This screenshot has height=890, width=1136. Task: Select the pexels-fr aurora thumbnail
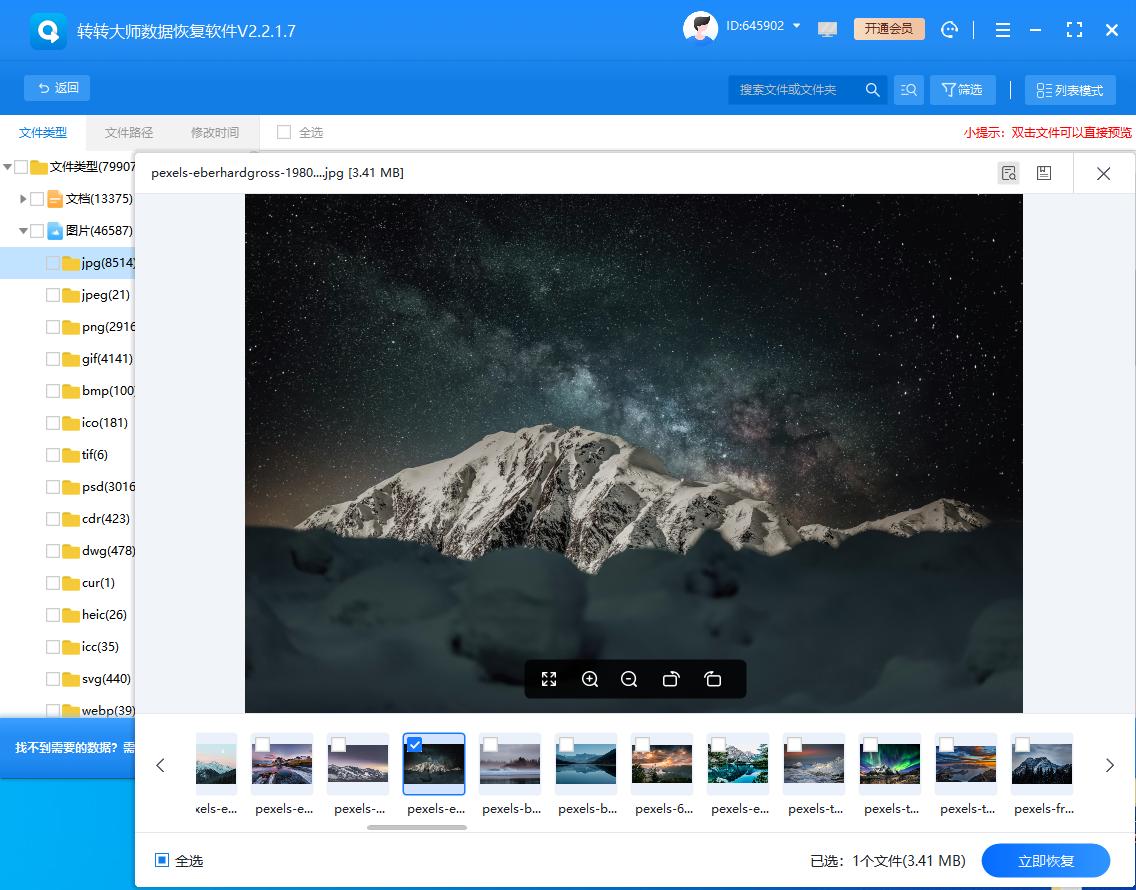click(x=1042, y=763)
